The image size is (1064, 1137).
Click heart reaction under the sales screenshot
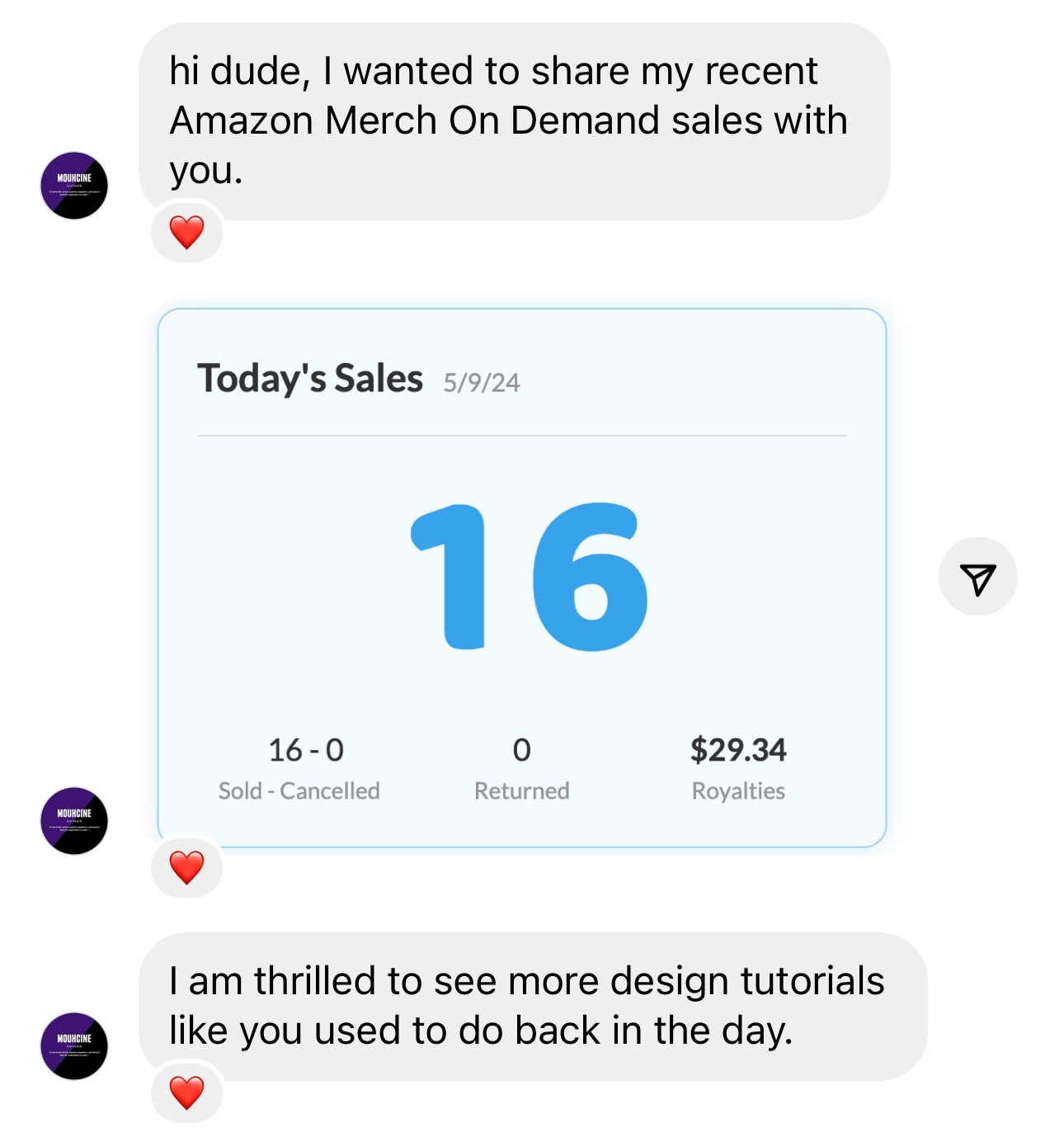pyautogui.click(x=186, y=867)
